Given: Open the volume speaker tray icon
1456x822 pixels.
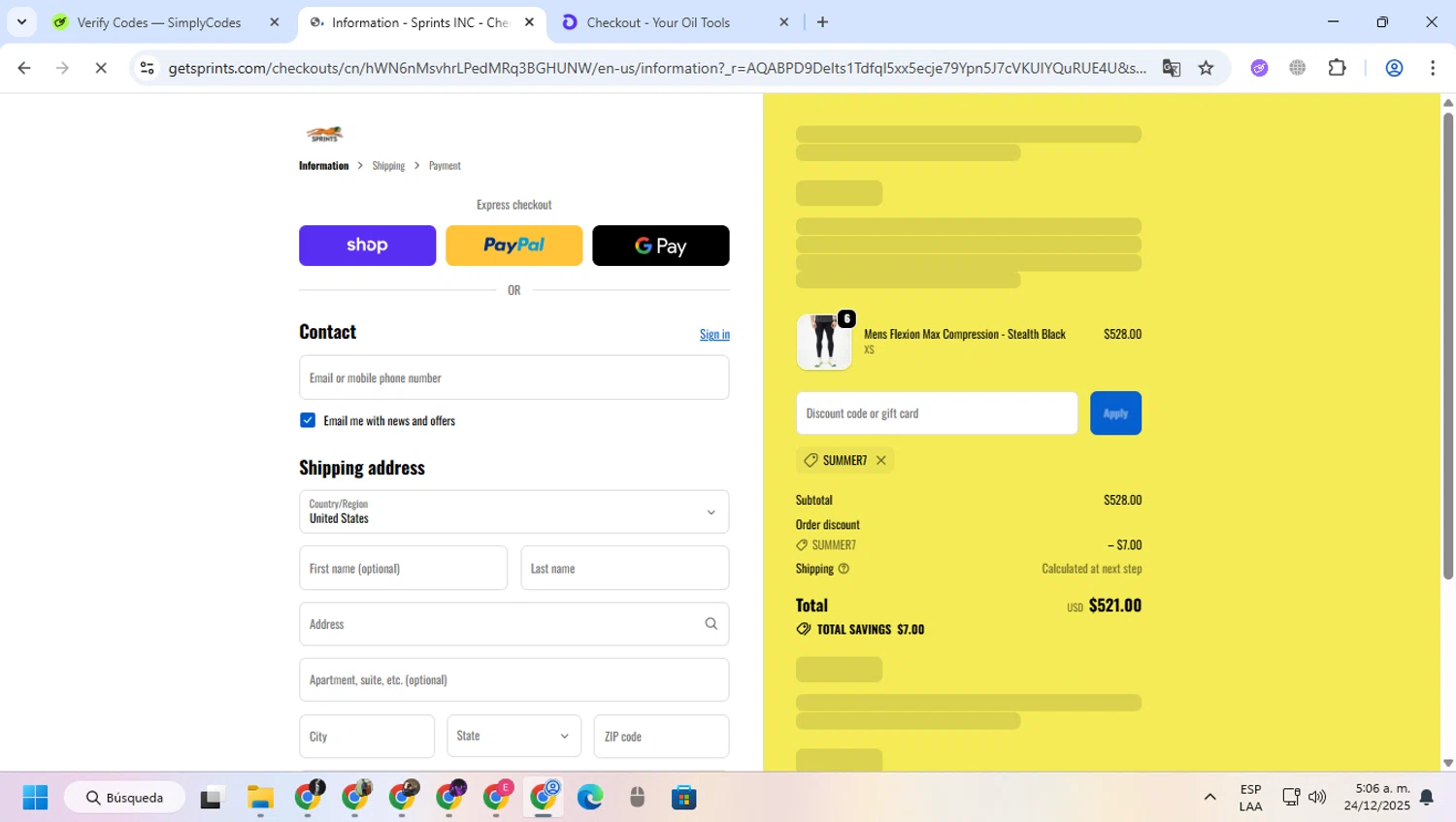Looking at the screenshot, I should [x=1317, y=798].
